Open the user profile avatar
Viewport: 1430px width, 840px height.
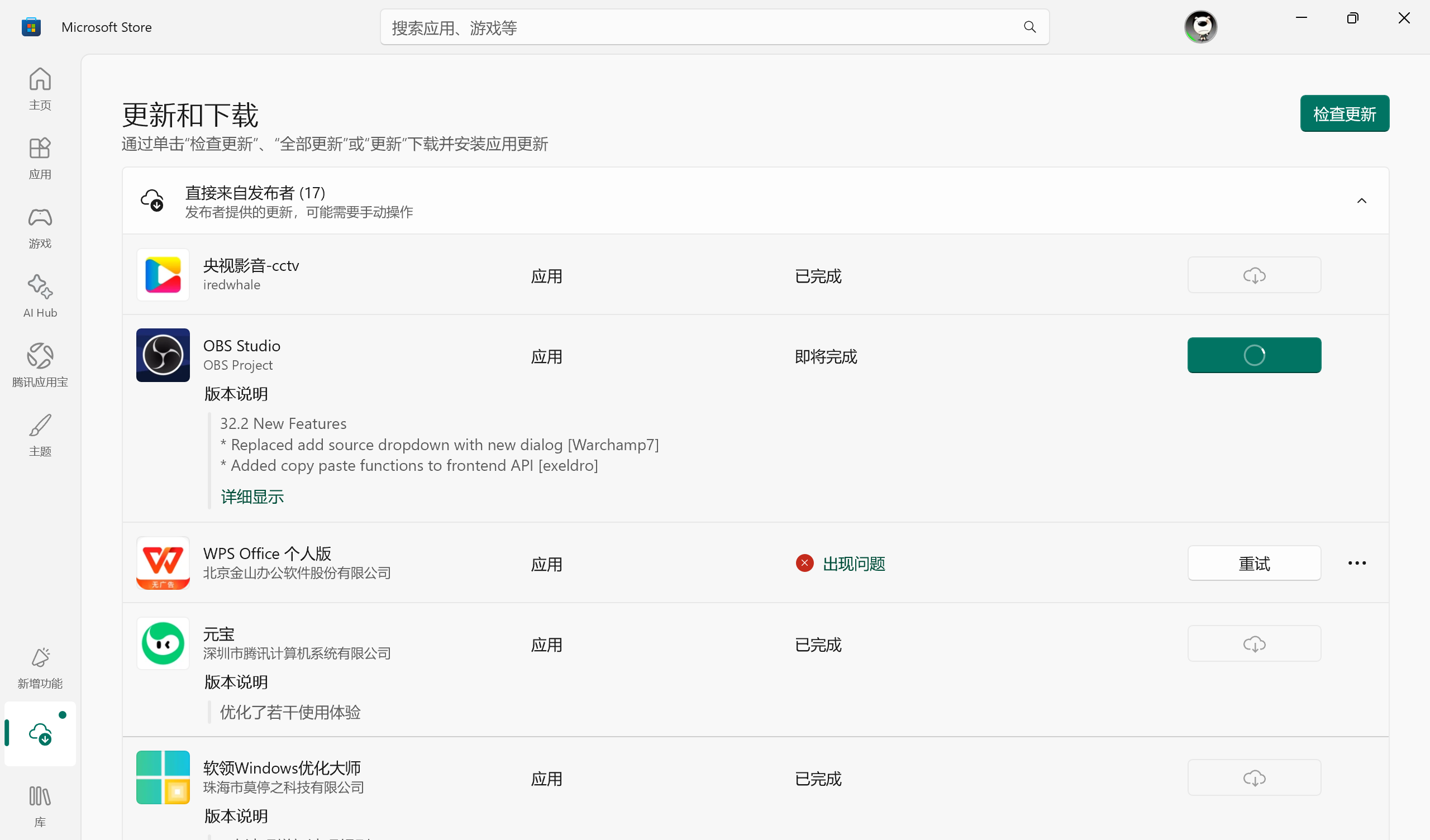point(1200,27)
